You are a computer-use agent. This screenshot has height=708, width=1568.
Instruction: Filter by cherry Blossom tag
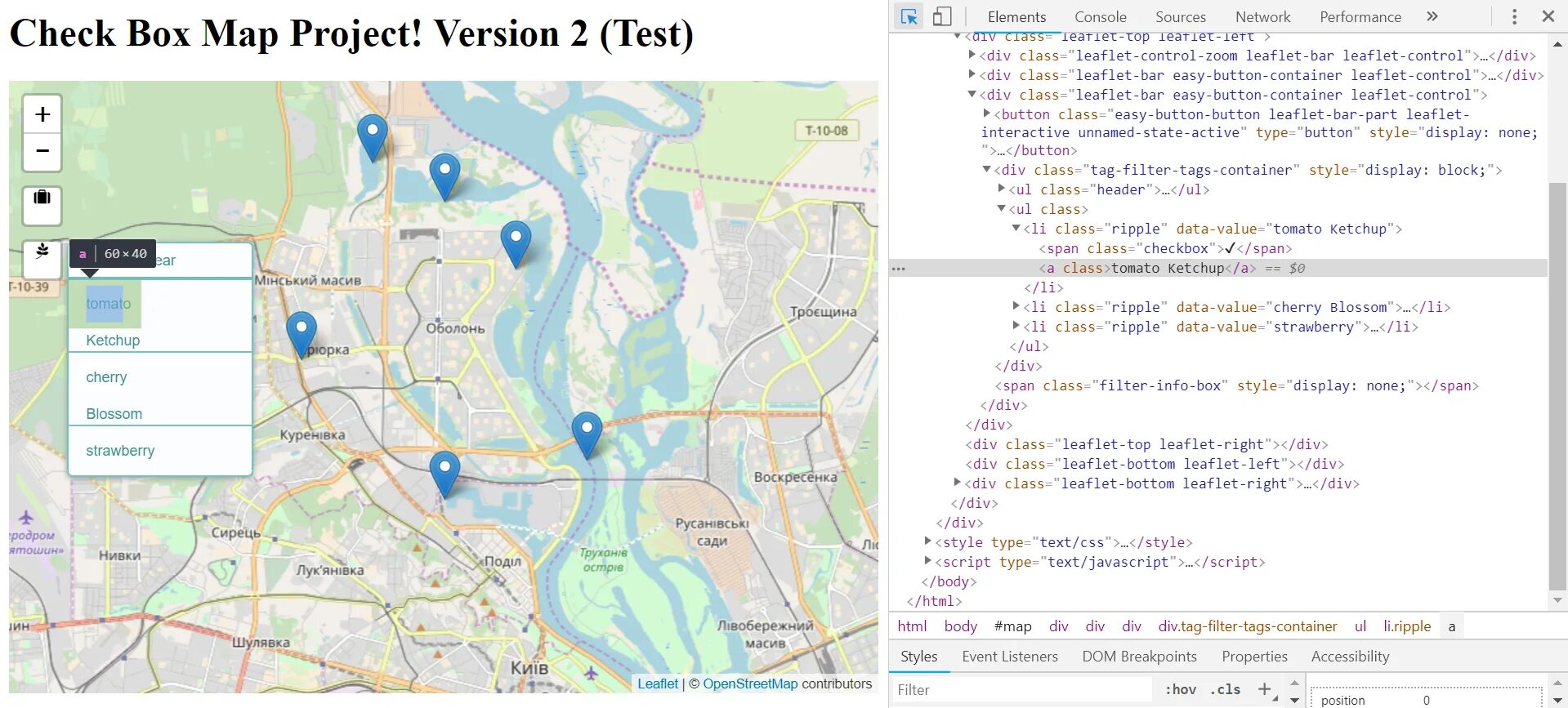(160, 390)
